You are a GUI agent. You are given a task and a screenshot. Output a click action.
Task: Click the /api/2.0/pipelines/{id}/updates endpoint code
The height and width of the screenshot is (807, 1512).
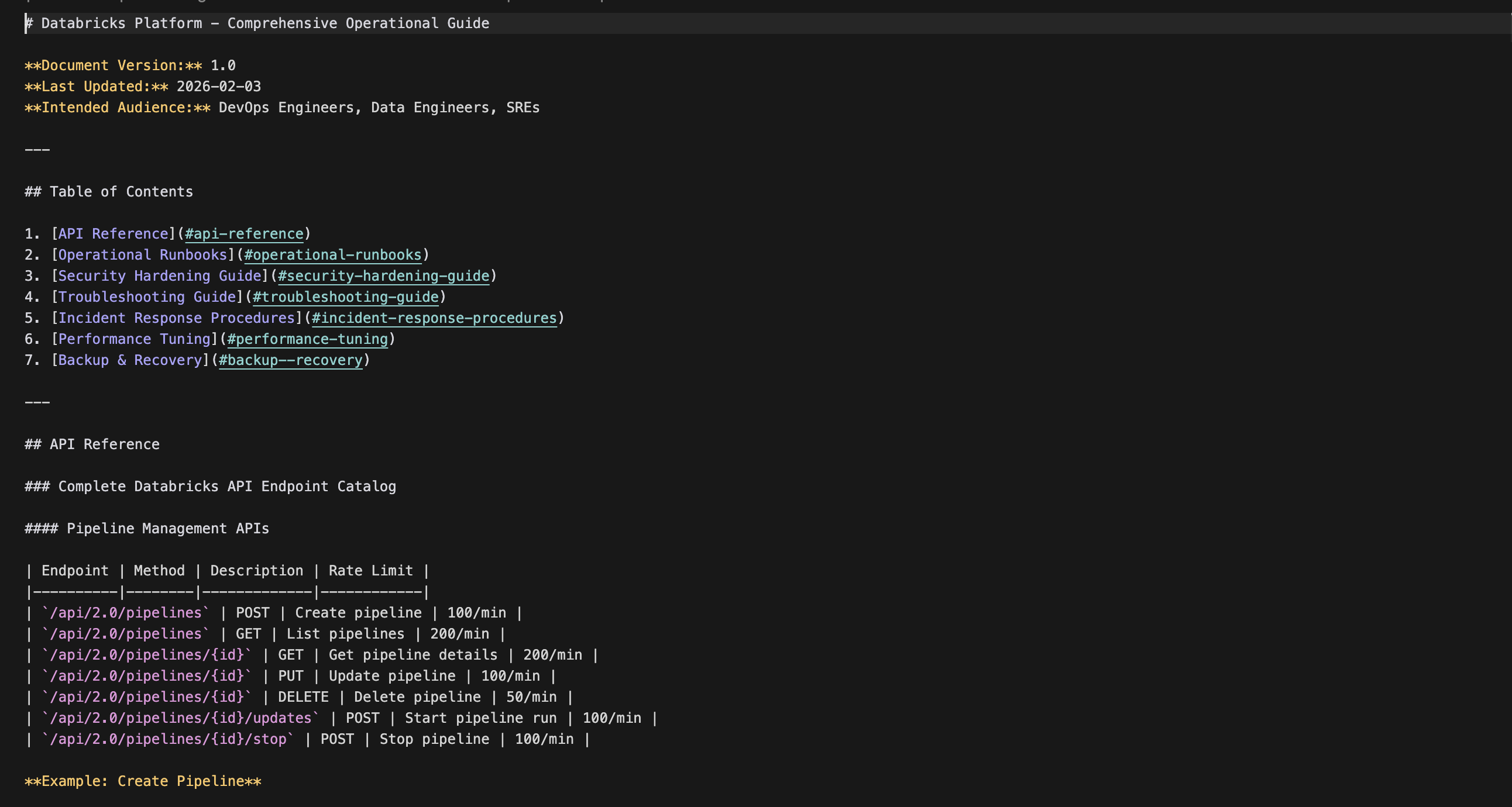(180, 719)
